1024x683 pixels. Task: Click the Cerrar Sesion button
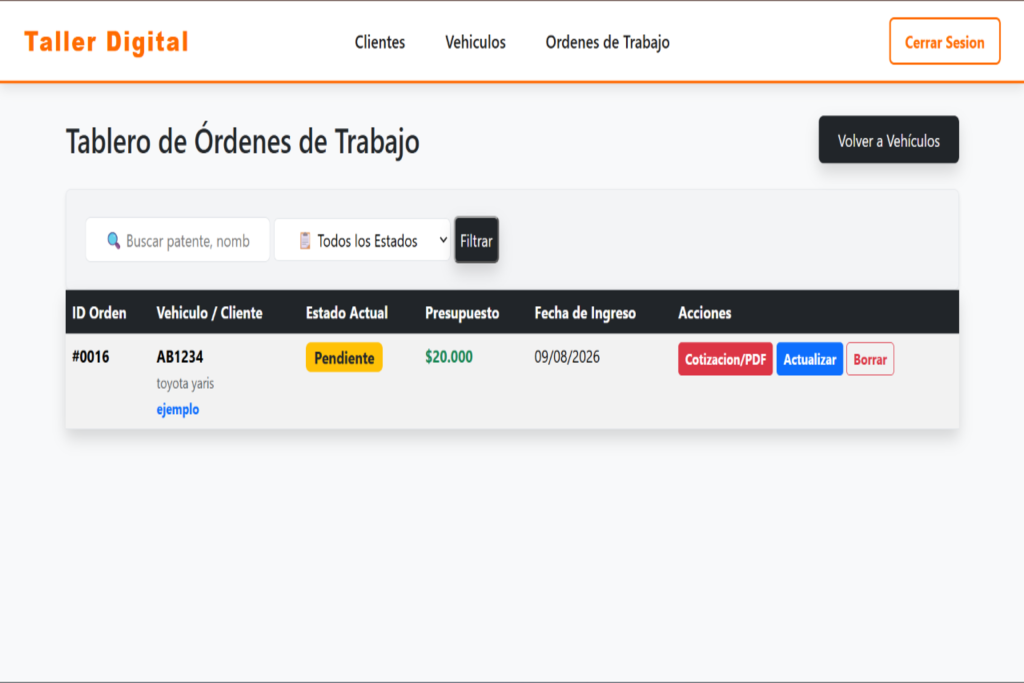[x=944, y=42]
